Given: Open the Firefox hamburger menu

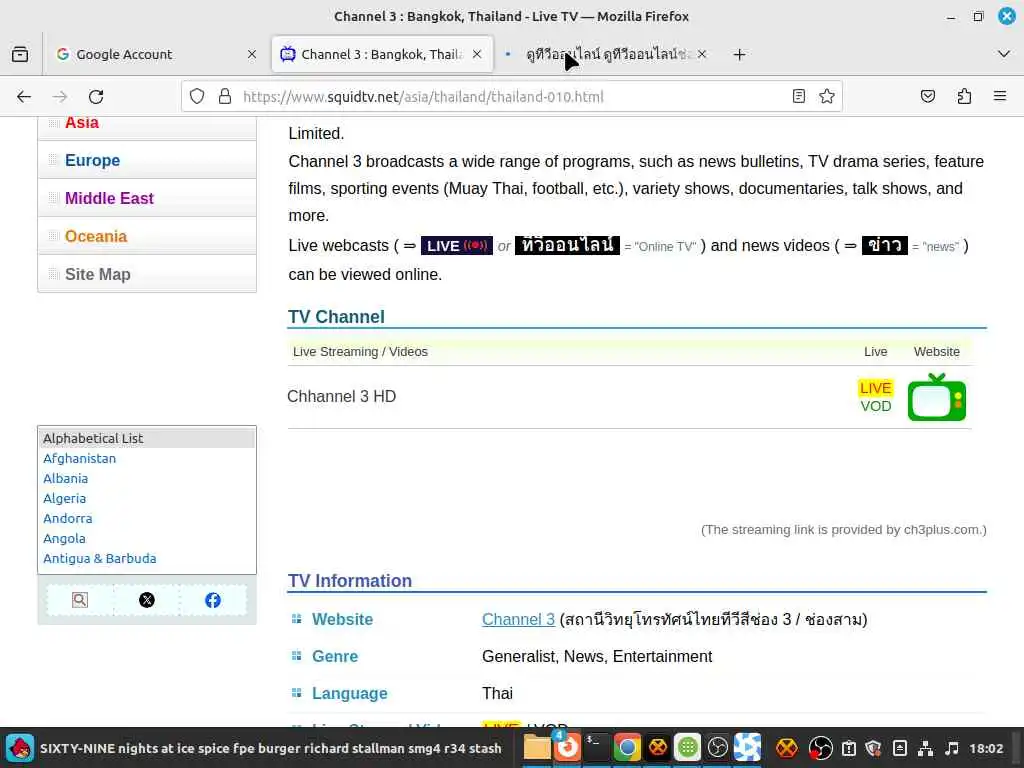Looking at the screenshot, I should [x=1000, y=97].
